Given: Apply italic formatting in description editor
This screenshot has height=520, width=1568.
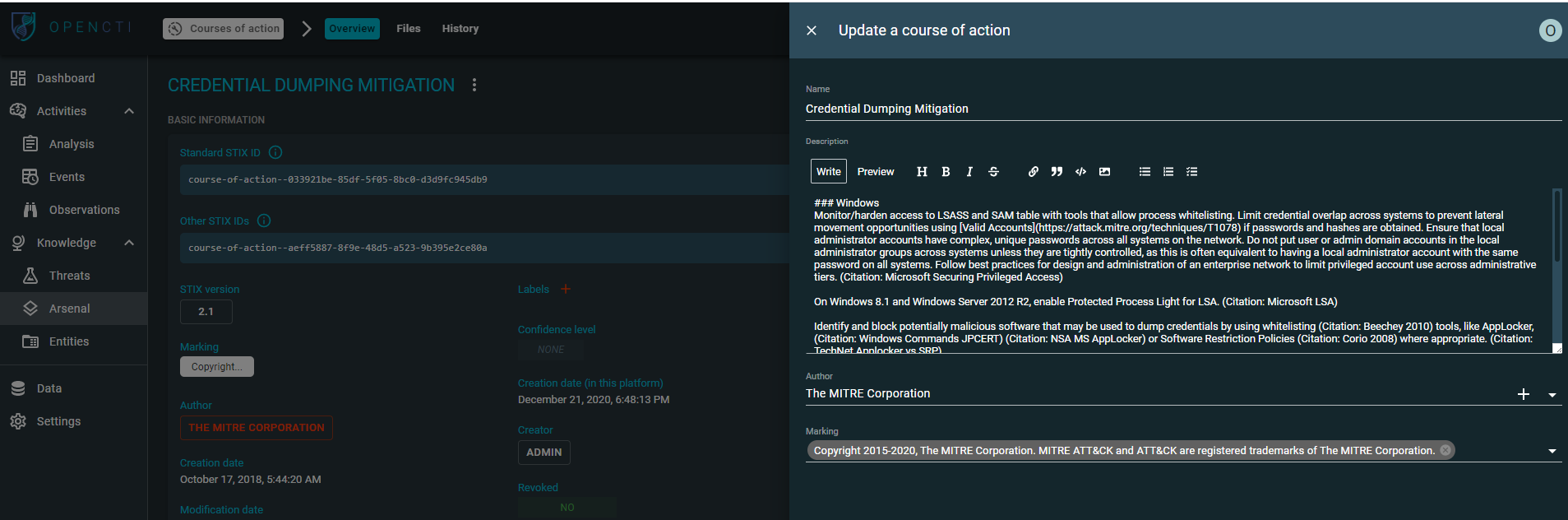Looking at the screenshot, I should pos(969,172).
